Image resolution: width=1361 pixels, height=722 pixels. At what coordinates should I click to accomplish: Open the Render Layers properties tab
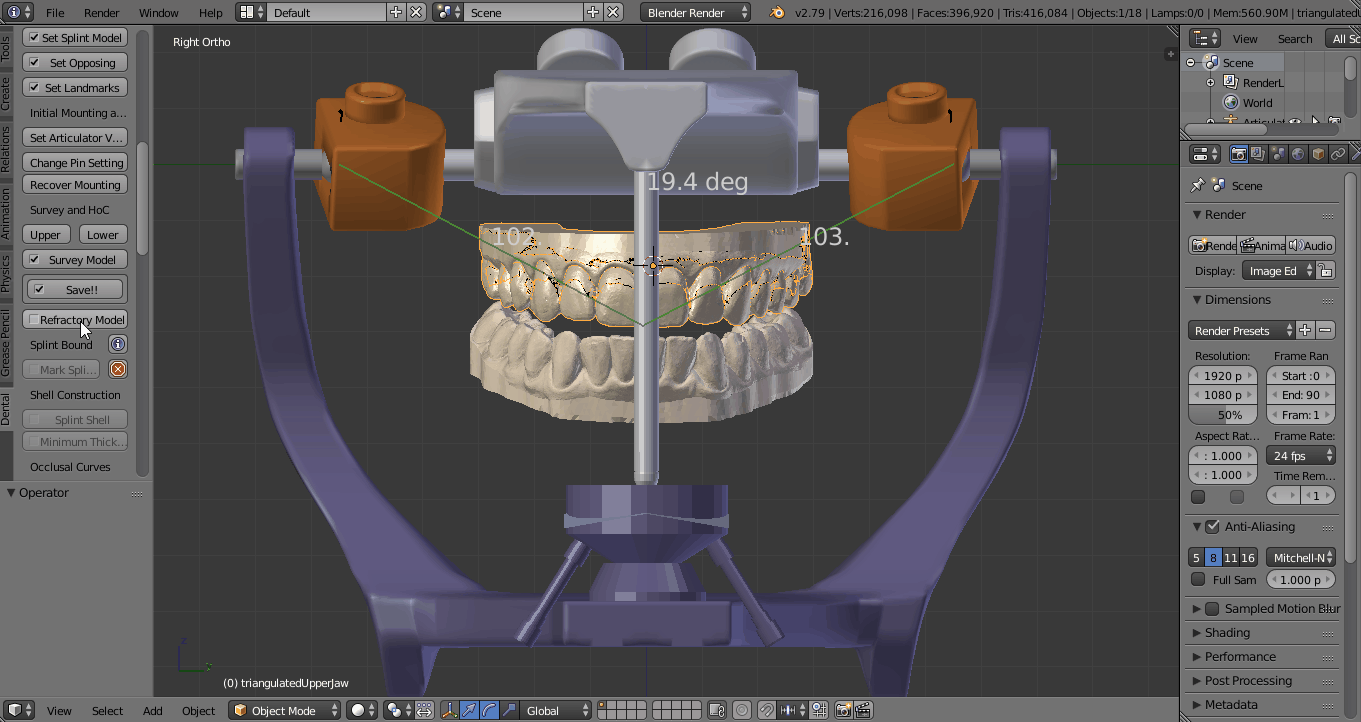[x=1258, y=154]
